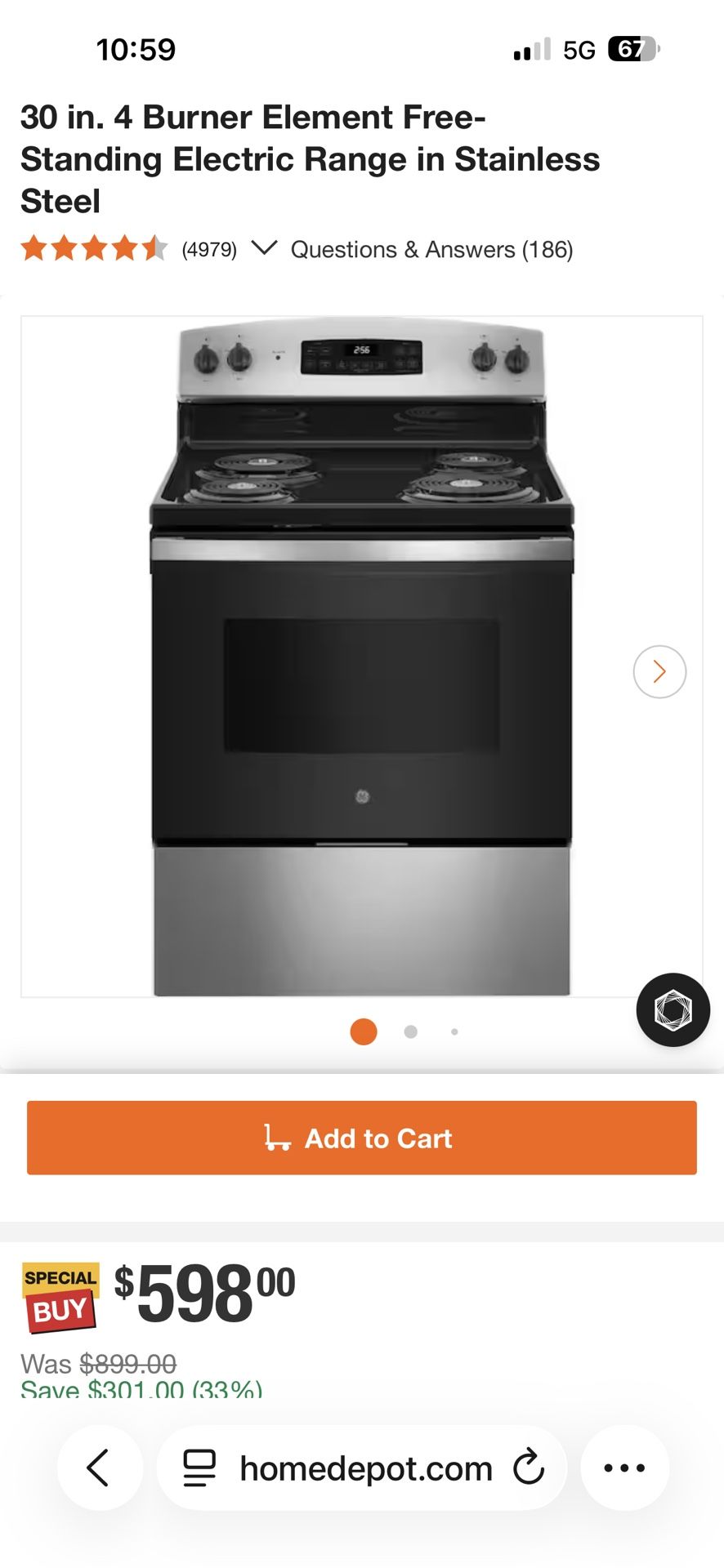724x1568 pixels.
Task: Tap the browser back arrow
Action: (99, 1468)
